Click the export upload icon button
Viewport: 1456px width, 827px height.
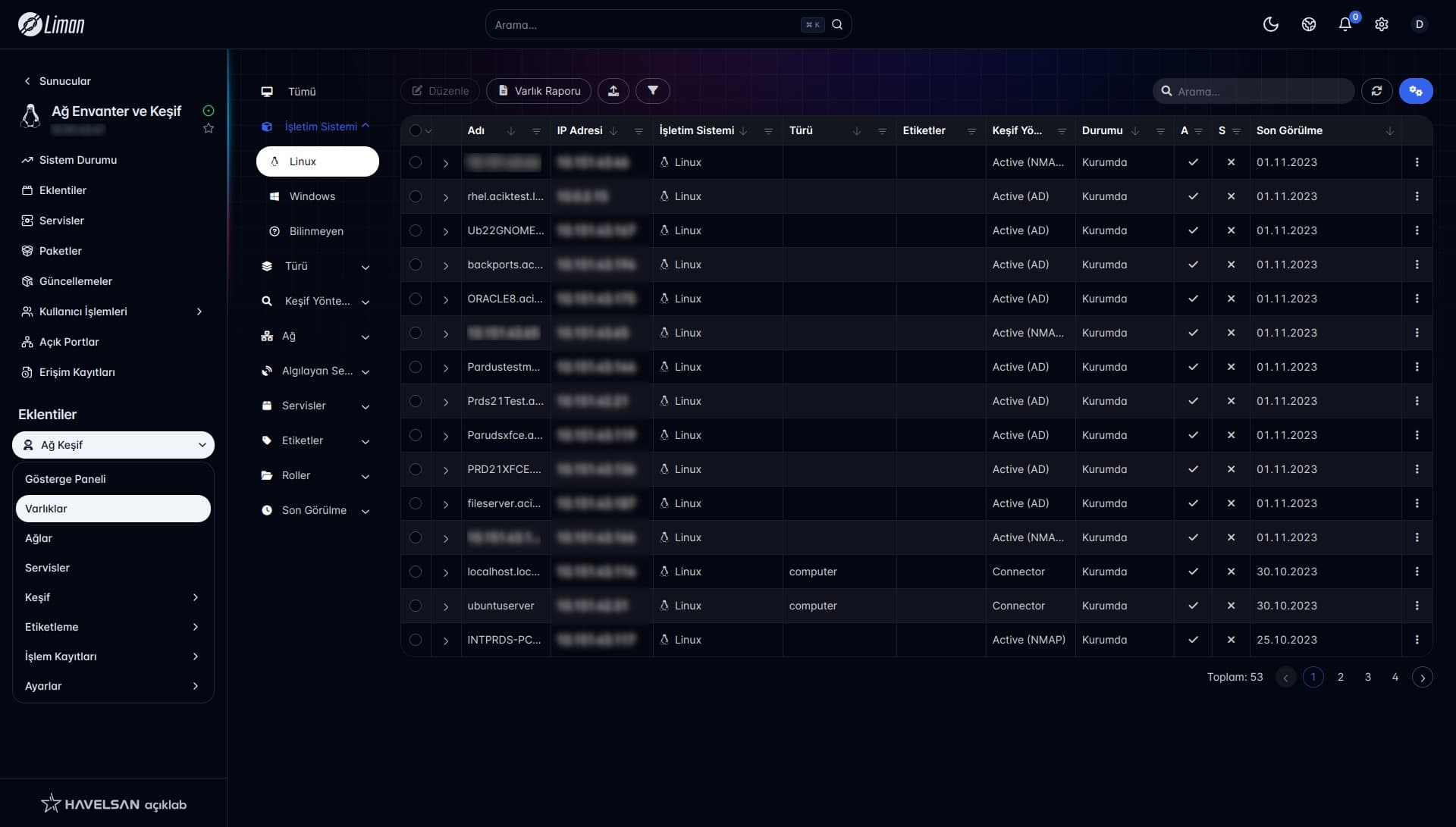613,91
